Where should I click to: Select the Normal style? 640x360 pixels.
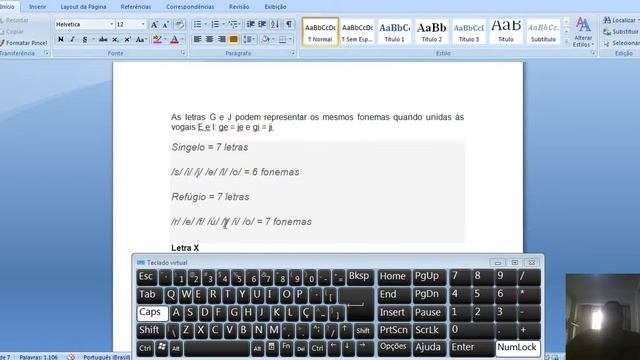[320, 31]
